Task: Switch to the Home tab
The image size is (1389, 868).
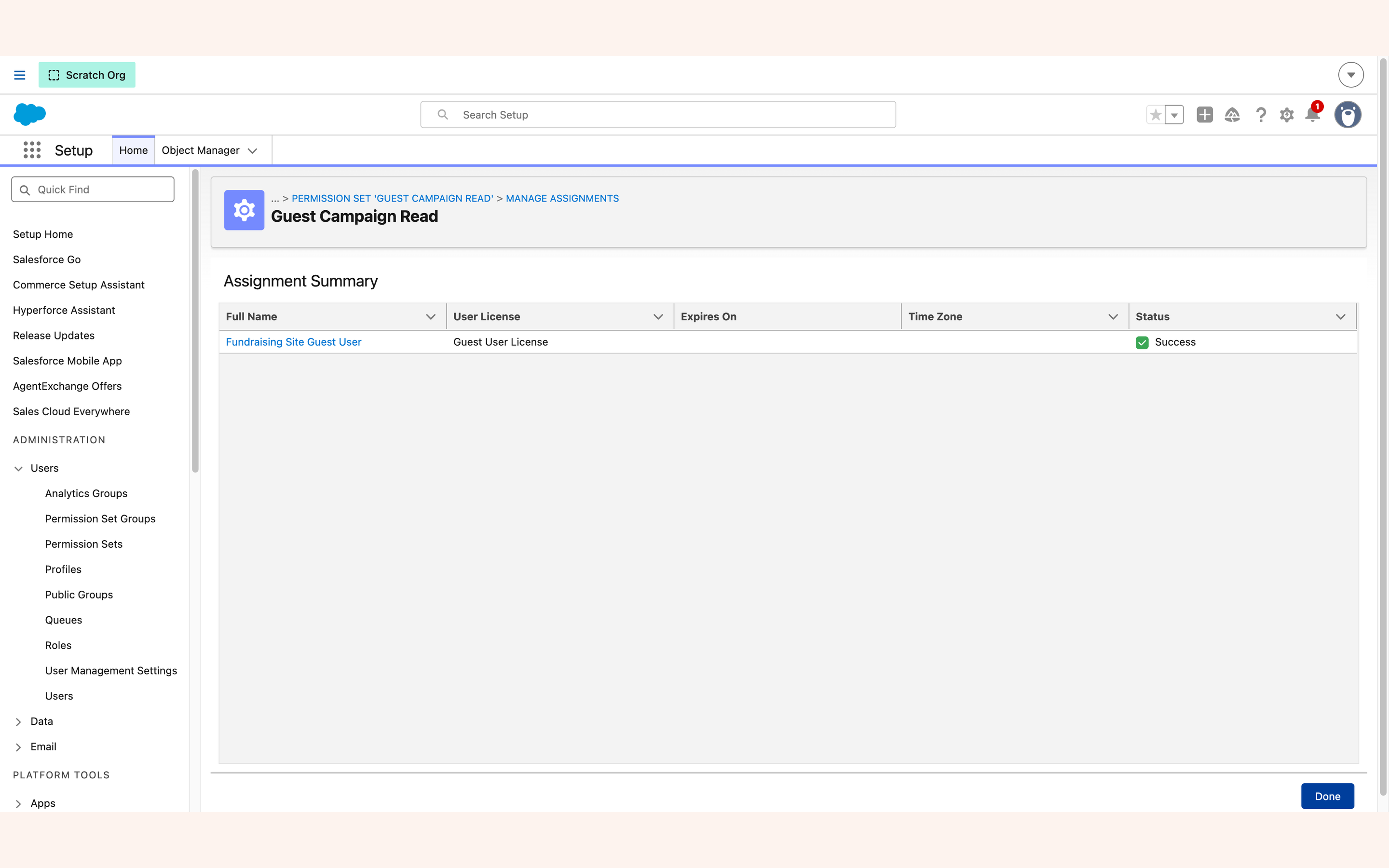Action: point(133,150)
